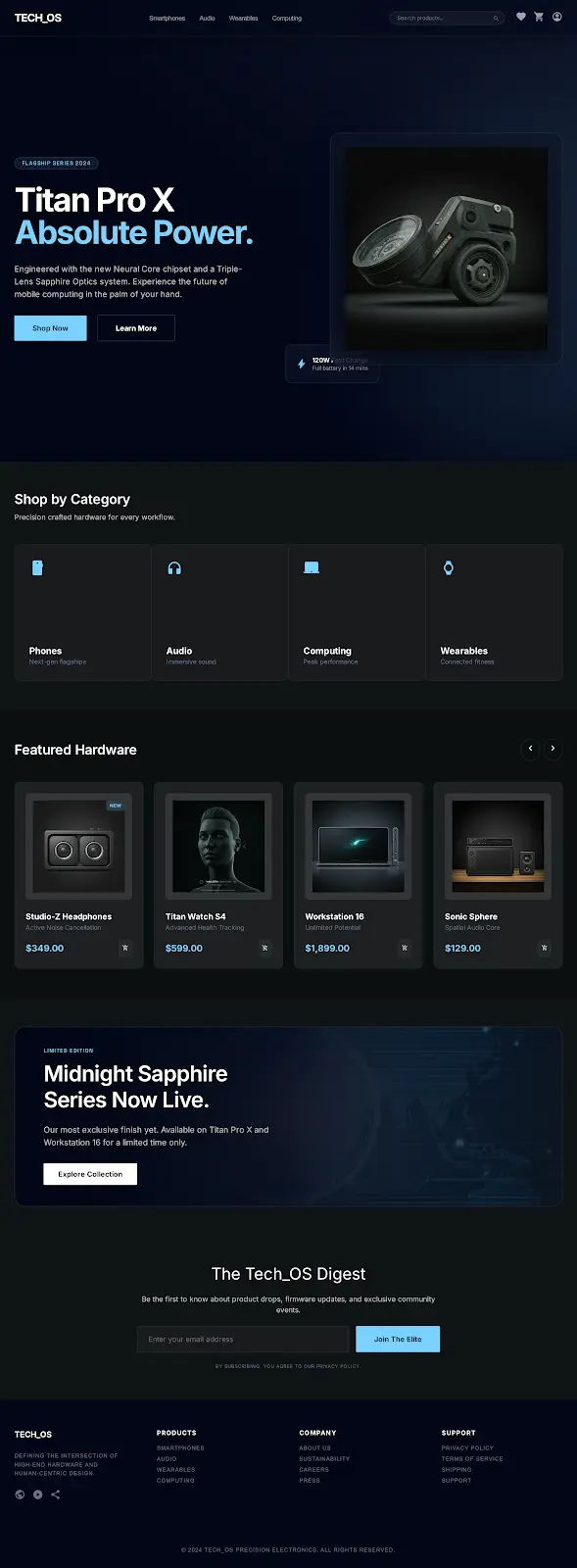The height and width of the screenshot is (1568, 577).
Task: Click the $1,899.00 price
Action: point(327,949)
